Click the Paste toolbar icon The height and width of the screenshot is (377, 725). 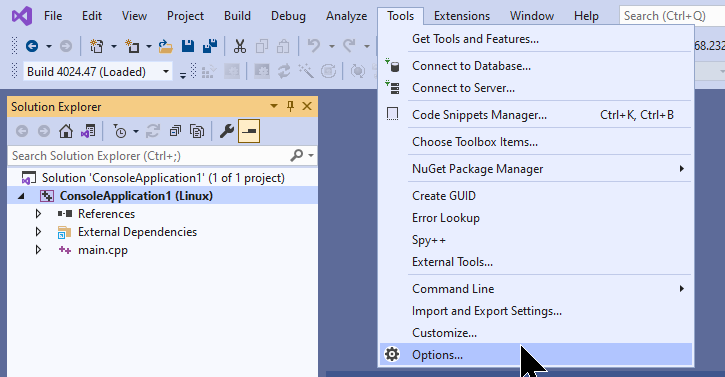[283, 46]
